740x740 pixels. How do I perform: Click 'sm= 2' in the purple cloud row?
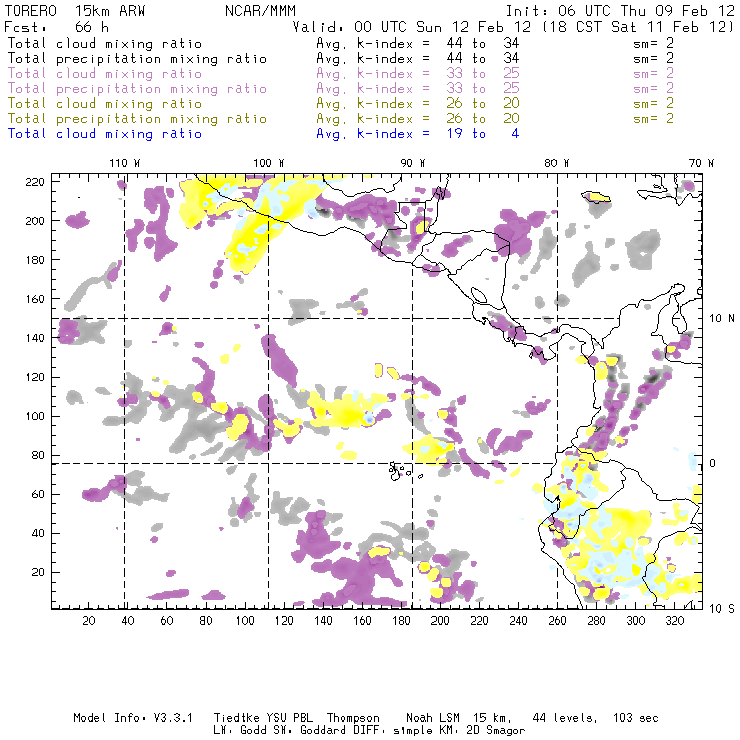pyautogui.click(x=653, y=74)
